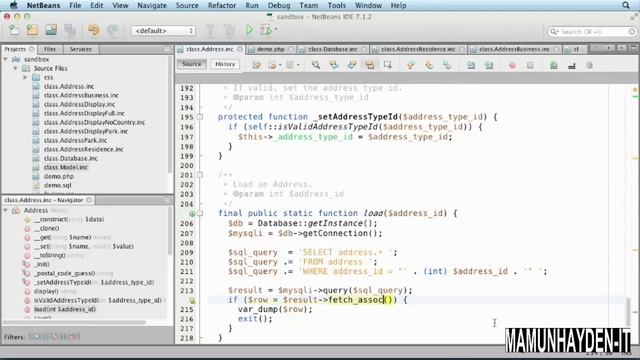Click the Find Selection magnifier icon
The width and height of the screenshot is (640, 360).
pos(316,65)
